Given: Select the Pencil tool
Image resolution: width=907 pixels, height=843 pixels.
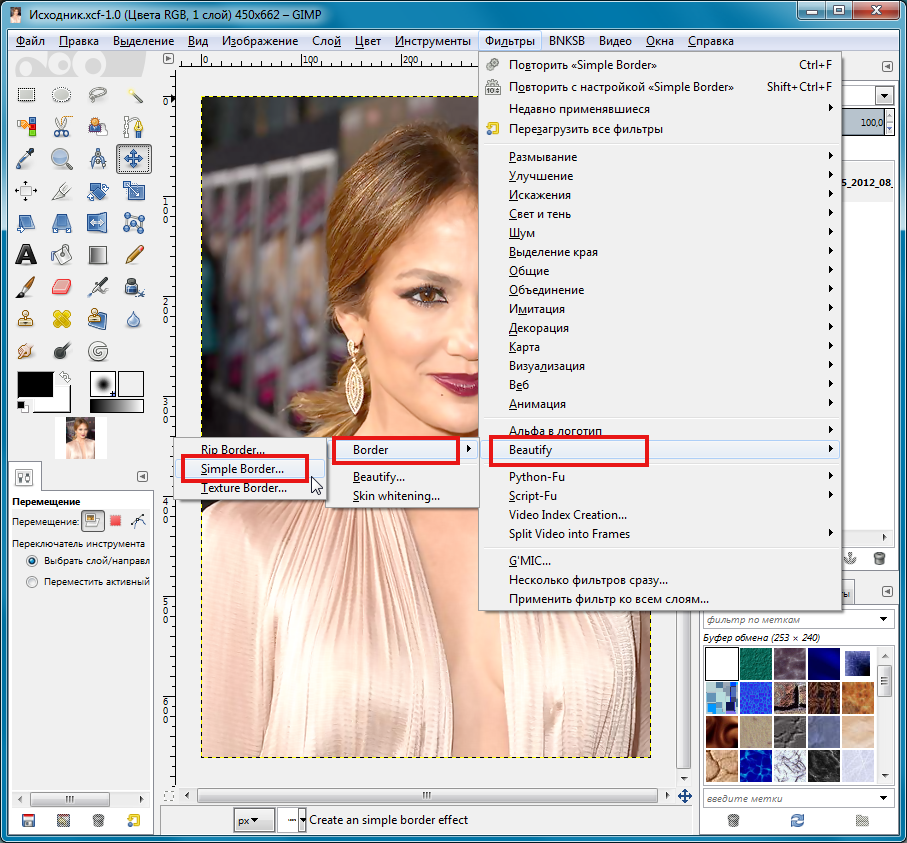Looking at the screenshot, I should point(134,255).
